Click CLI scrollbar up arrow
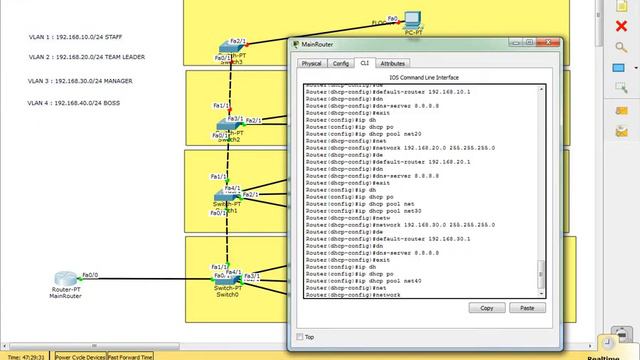 pos(541,89)
